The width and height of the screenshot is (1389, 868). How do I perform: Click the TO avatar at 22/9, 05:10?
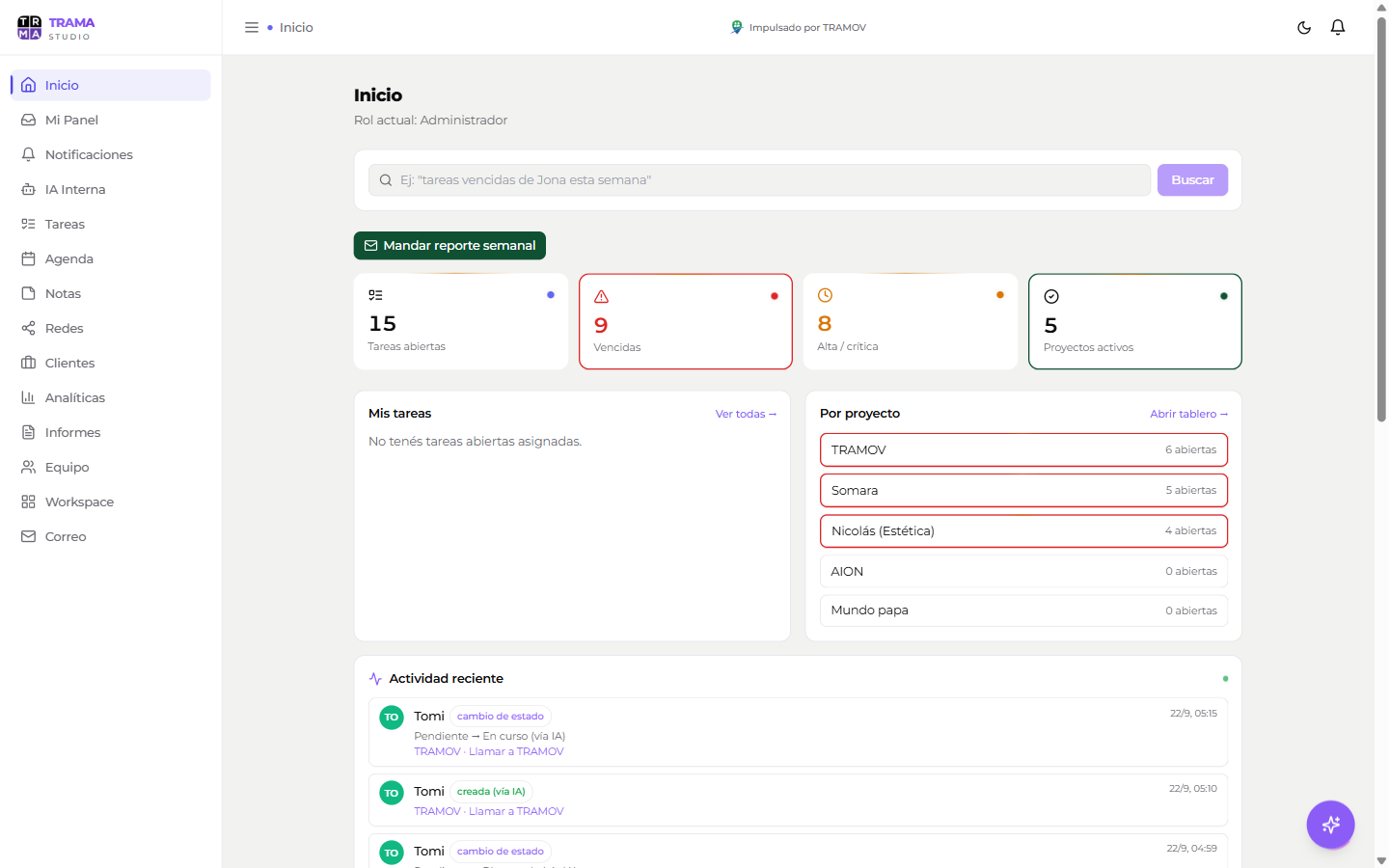(392, 794)
